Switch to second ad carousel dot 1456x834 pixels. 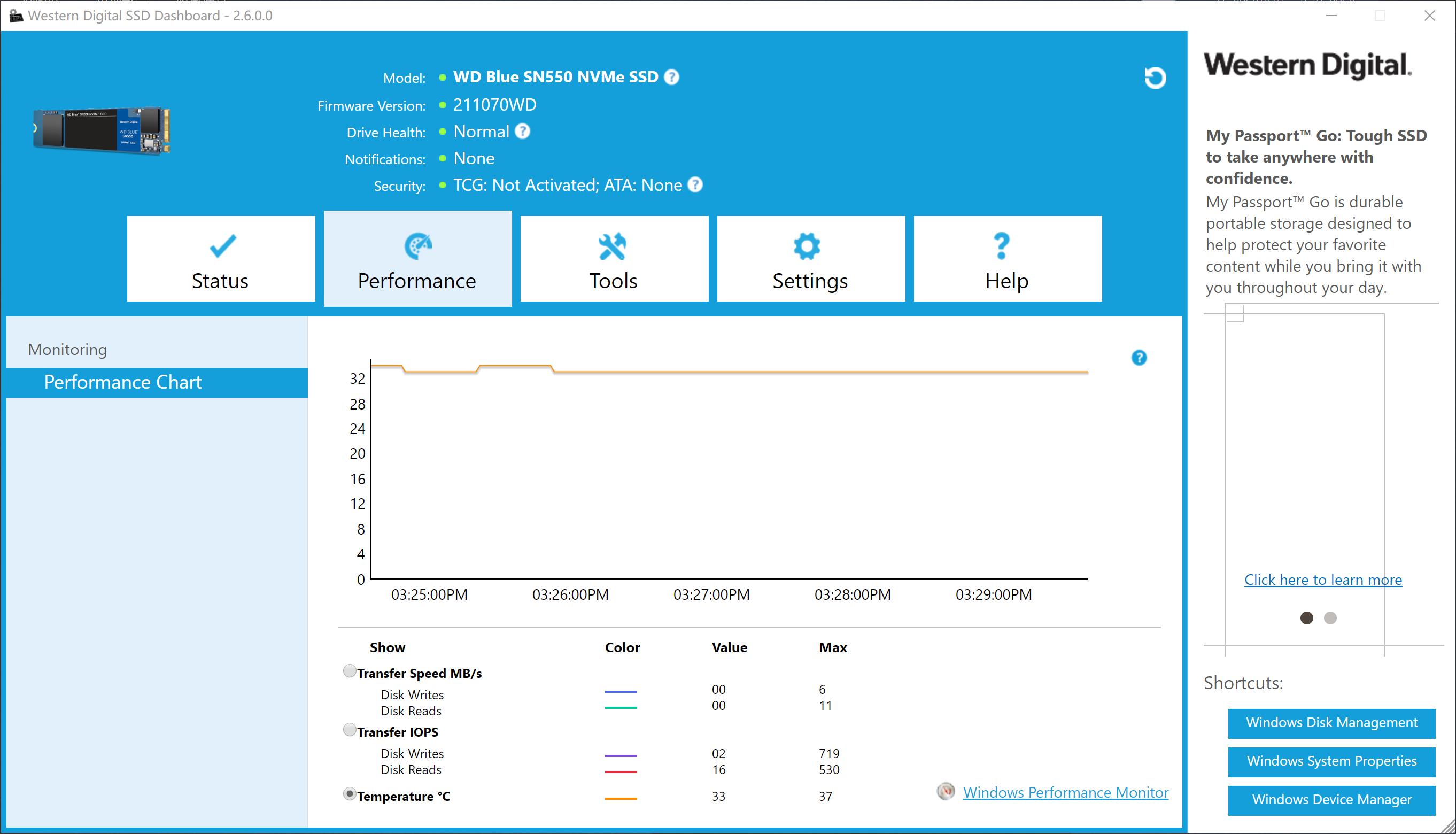(x=1330, y=618)
